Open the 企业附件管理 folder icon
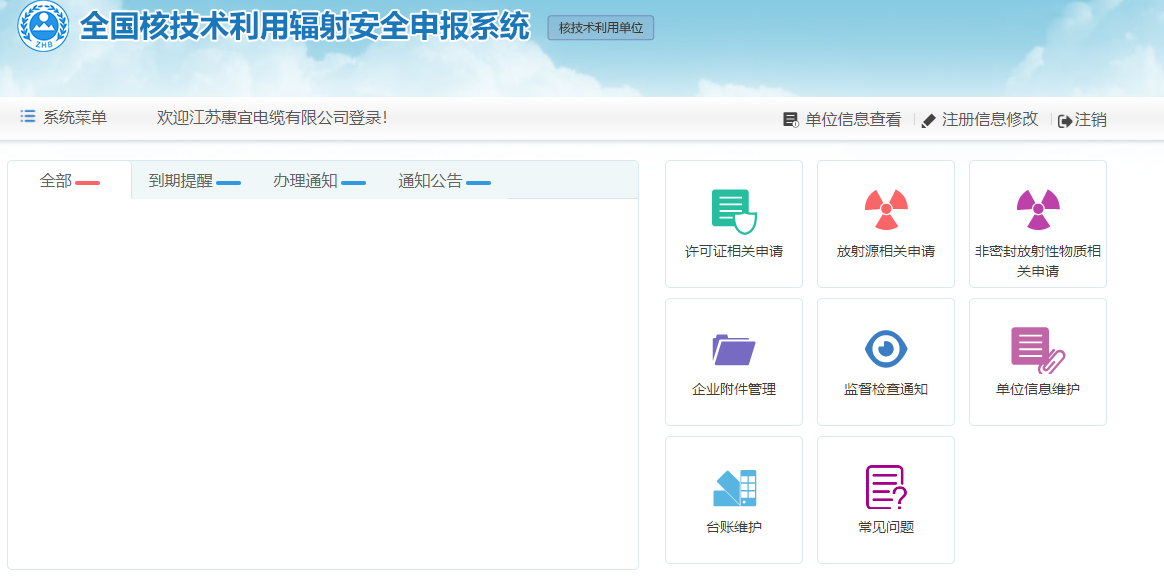This screenshot has height=584, width=1164. 733,361
